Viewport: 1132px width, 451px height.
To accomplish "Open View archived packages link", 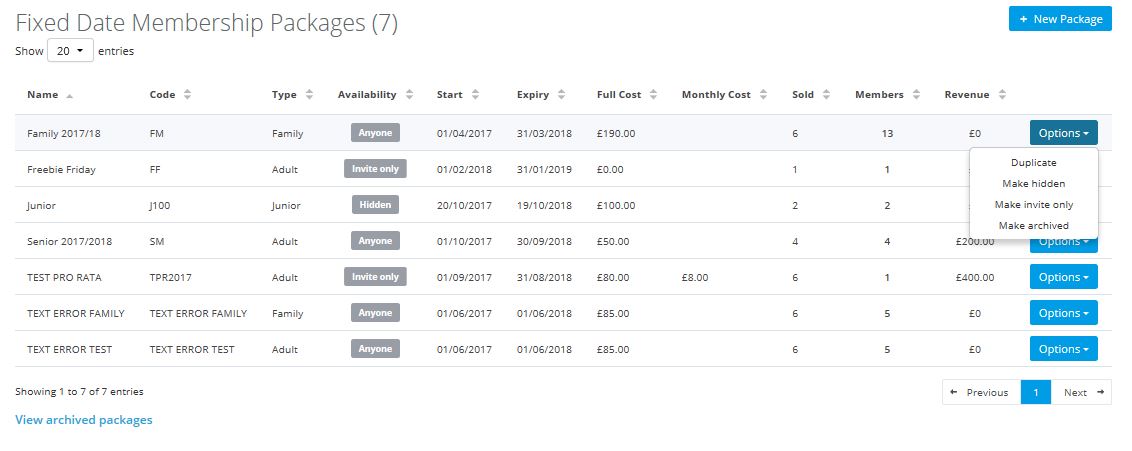I will tap(84, 420).
